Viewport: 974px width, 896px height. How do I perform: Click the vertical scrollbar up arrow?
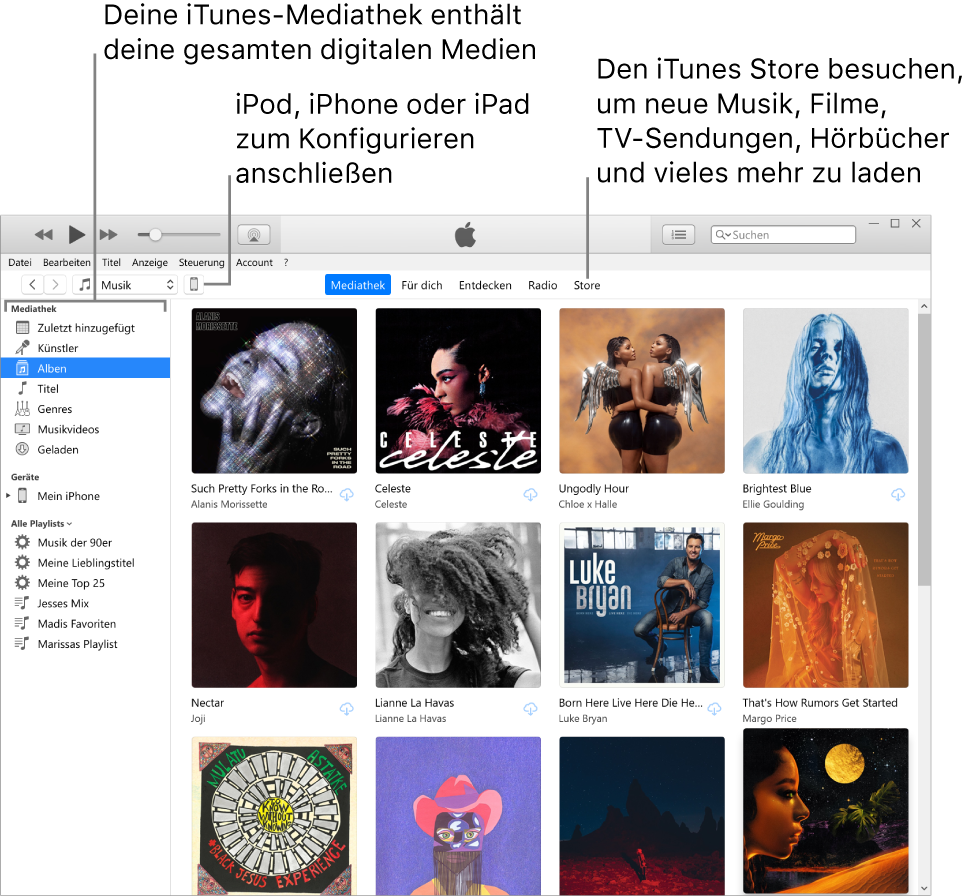(924, 306)
